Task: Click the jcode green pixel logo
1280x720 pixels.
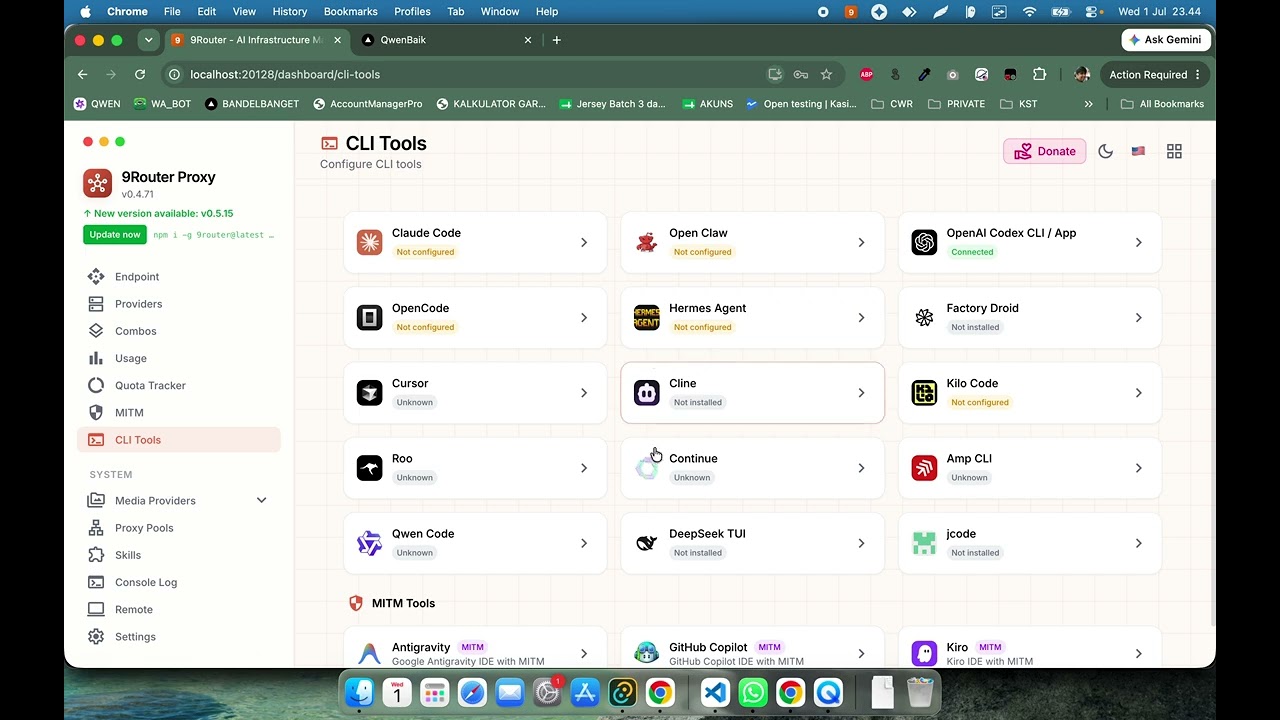Action: 924,543
